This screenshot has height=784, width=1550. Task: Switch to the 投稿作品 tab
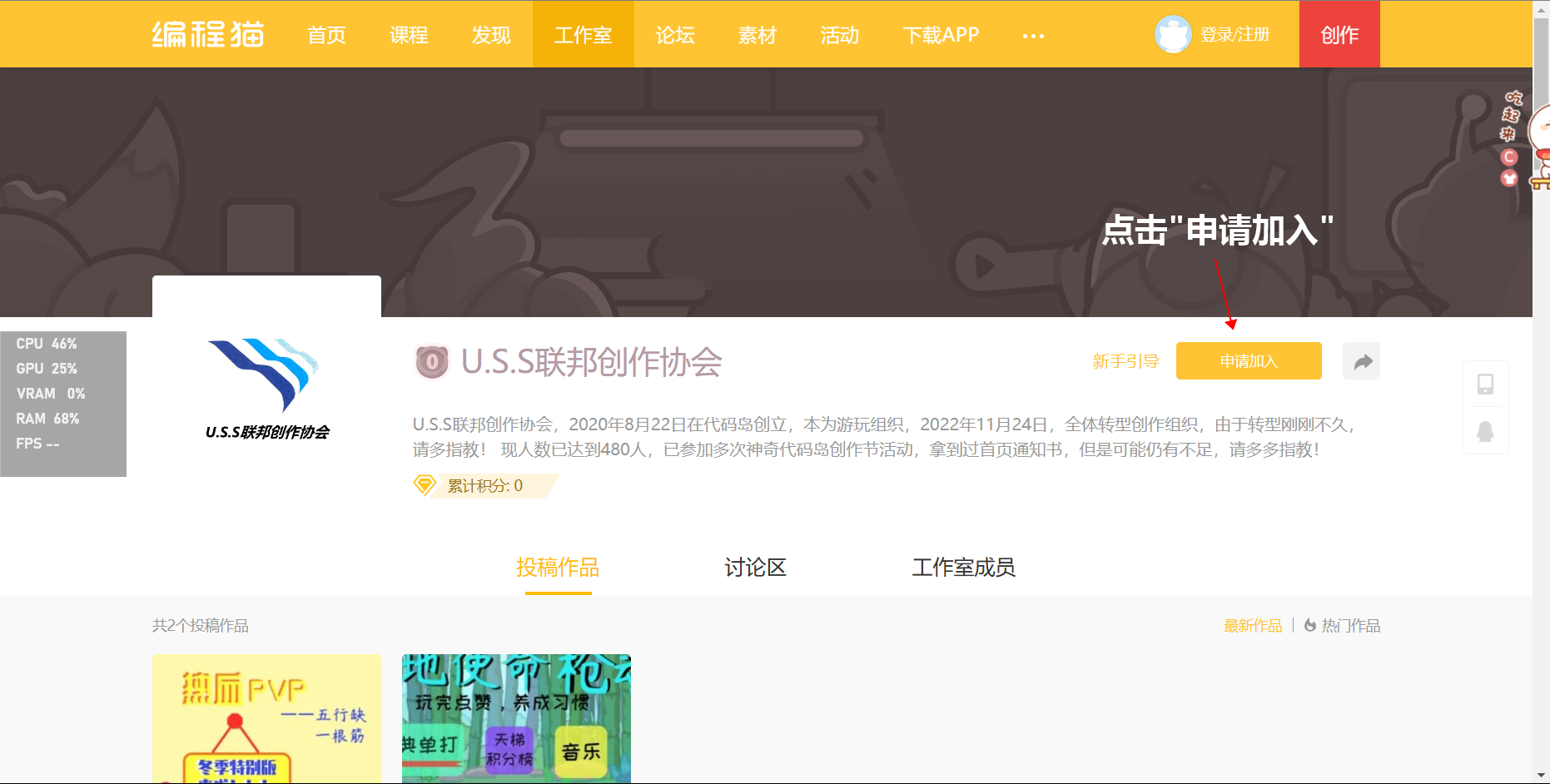pos(558,568)
